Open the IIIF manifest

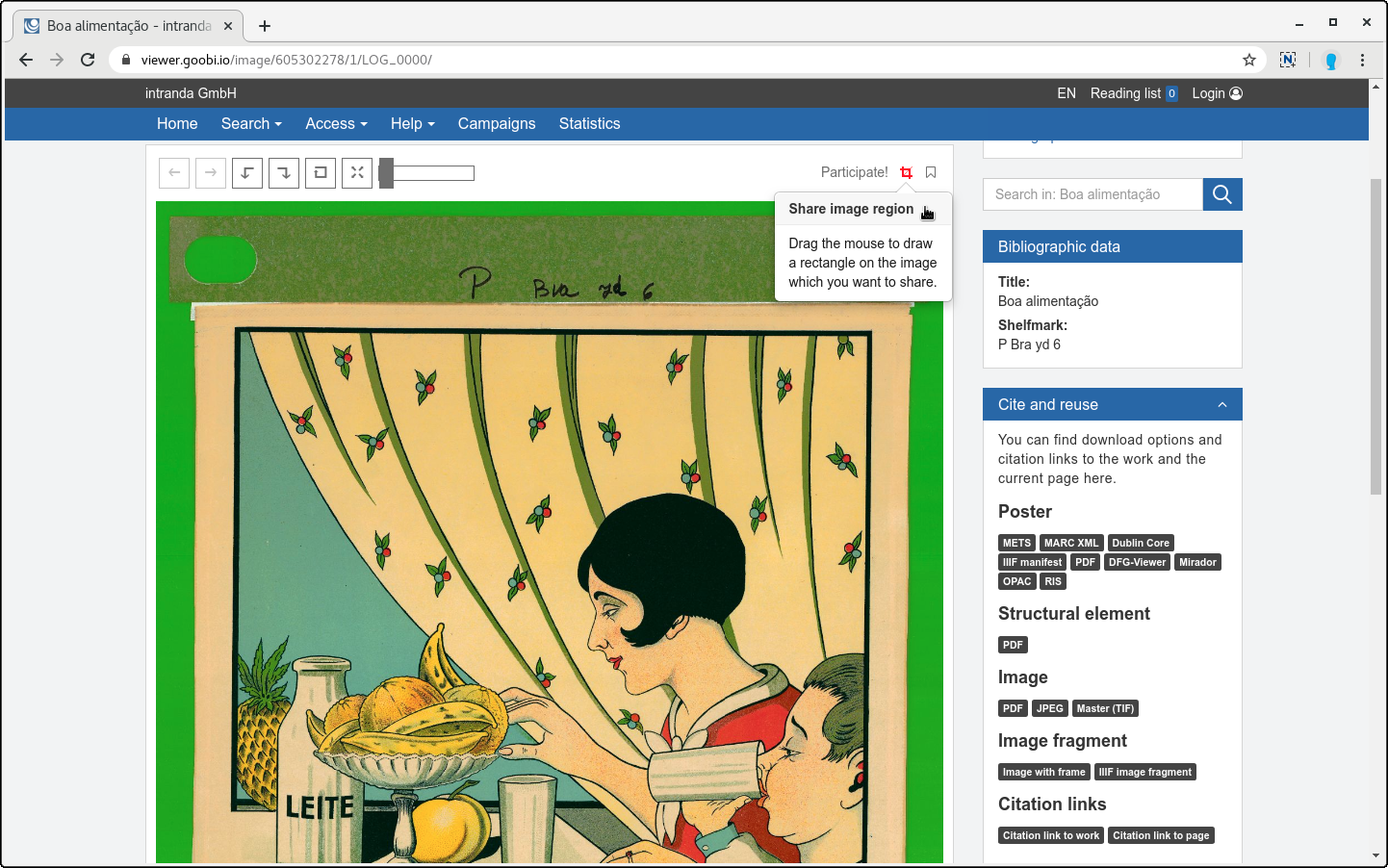click(1032, 562)
